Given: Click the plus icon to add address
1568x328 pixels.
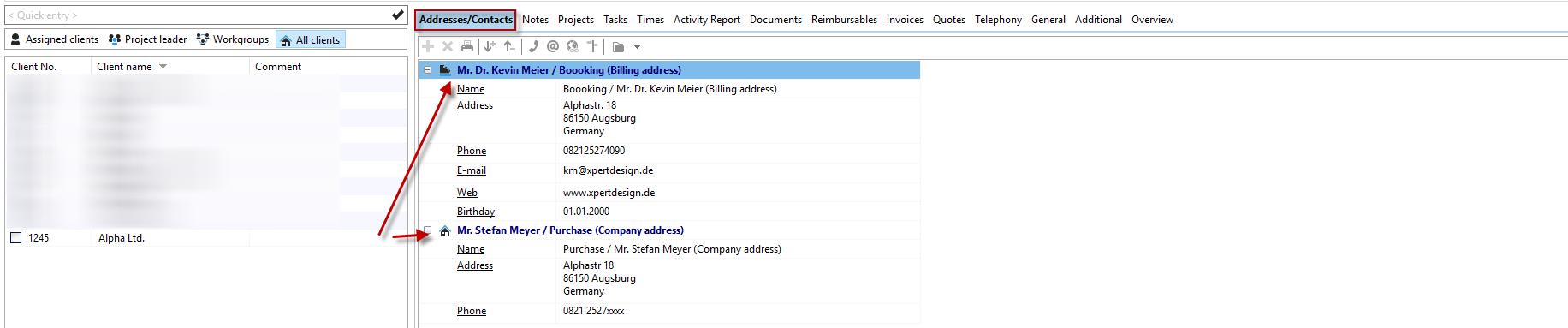Looking at the screenshot, I should point(428,46).
